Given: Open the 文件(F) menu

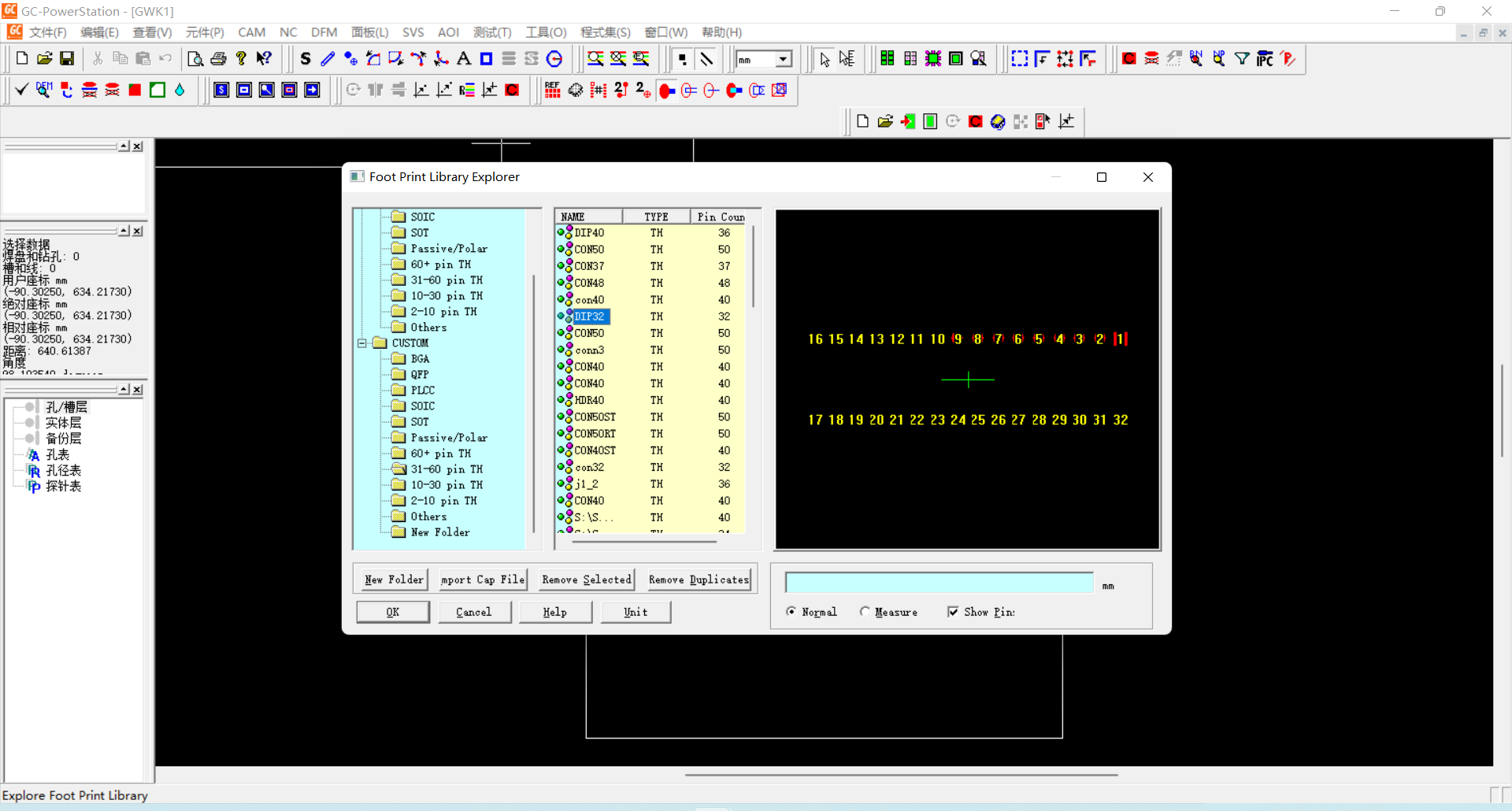Looking at the screenshot, I should (x=48, y=32).
